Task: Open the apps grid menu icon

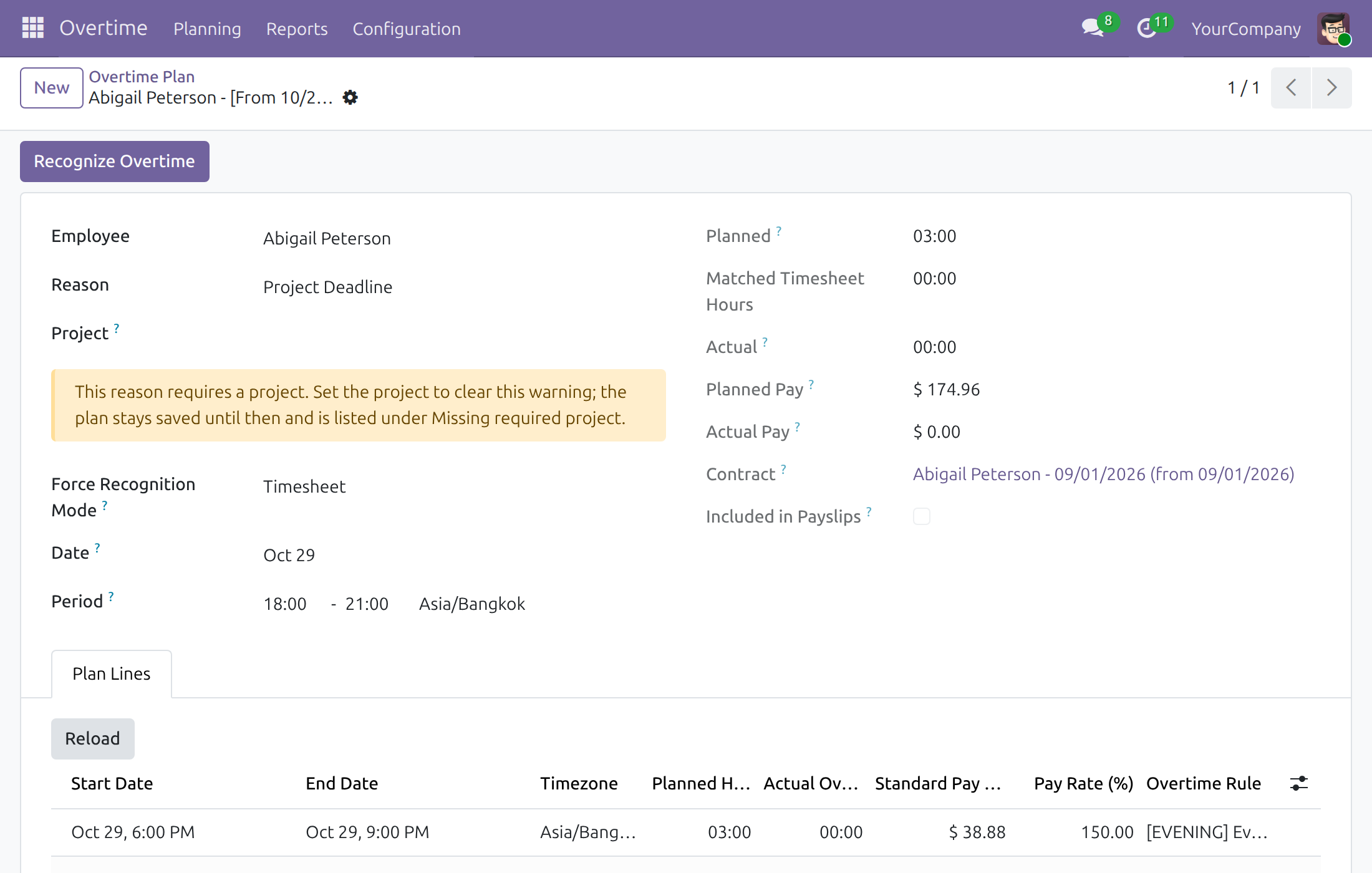Action: pyautogui.click(x=32, y=28)
